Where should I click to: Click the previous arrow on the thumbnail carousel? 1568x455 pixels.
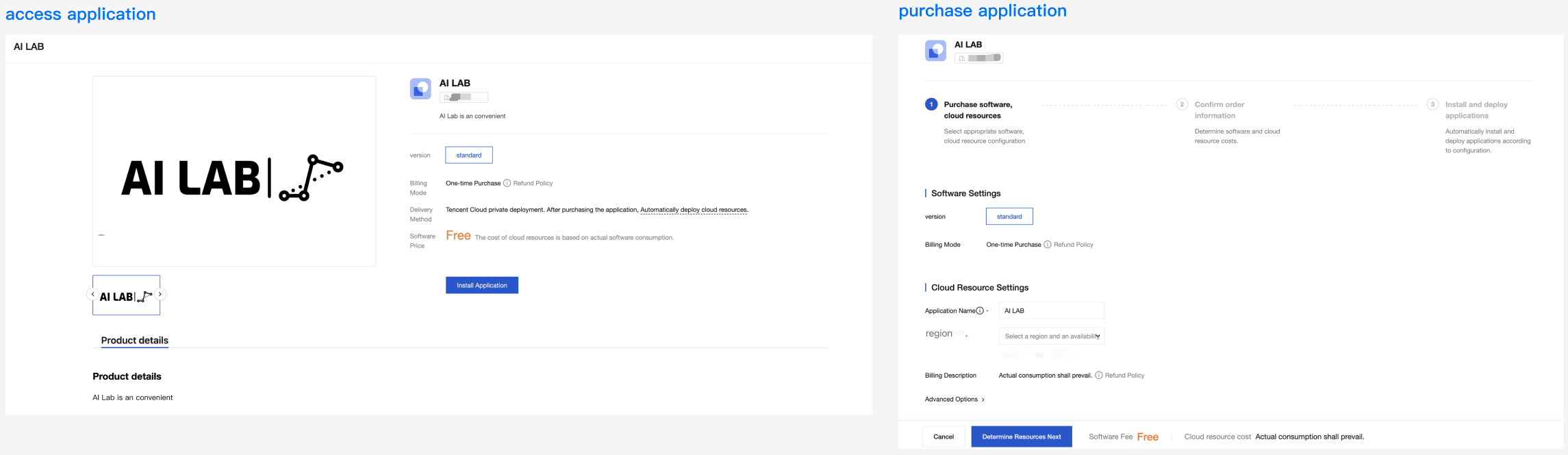click(x=93, y=295)
